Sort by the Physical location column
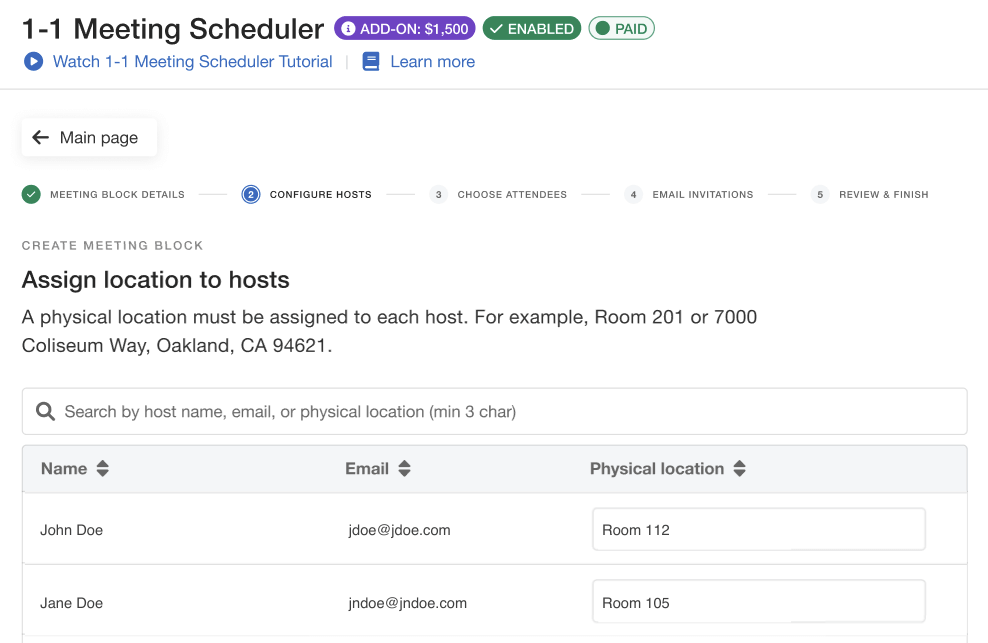The height and width of the screenshot is (643, 988). [739, 468]
